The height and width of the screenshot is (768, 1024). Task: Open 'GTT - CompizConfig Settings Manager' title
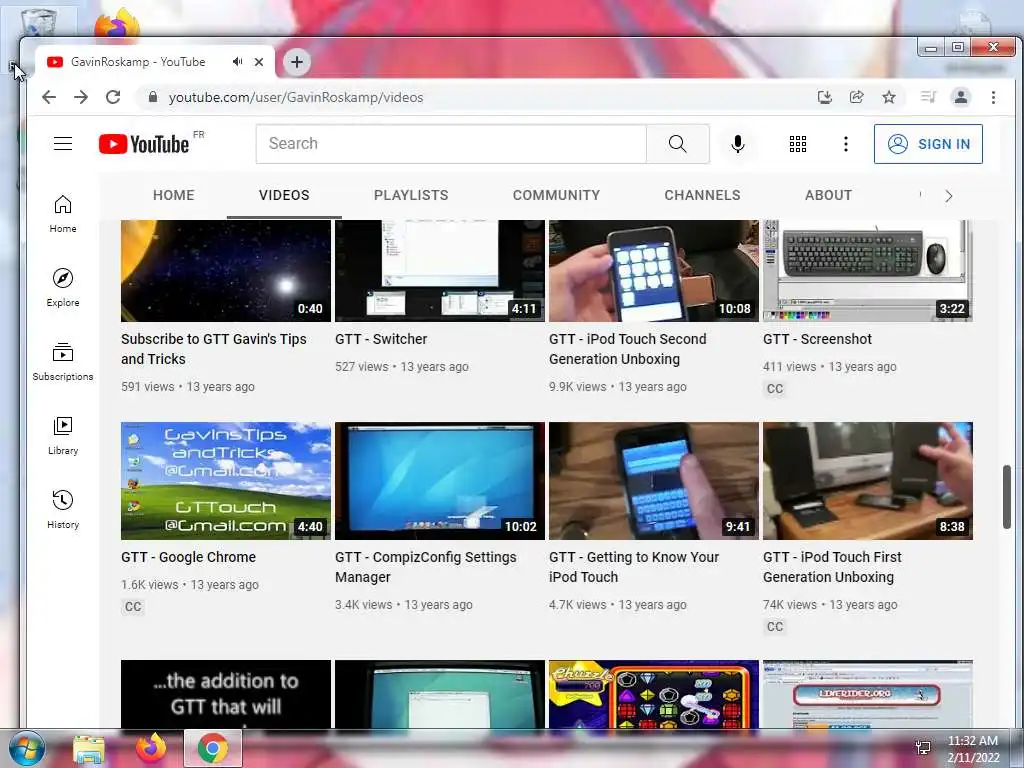(426, 568)
